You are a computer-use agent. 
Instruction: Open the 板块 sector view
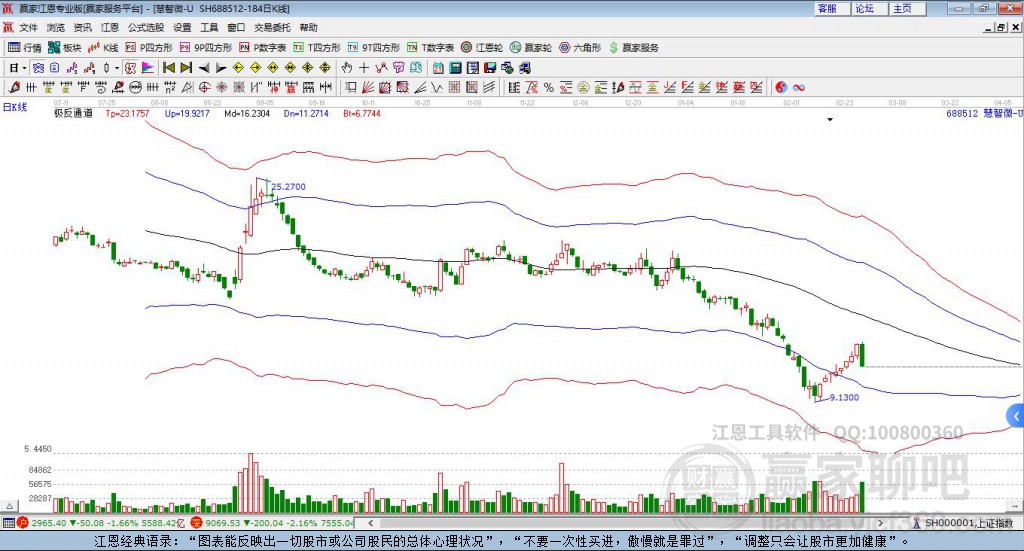click(64, 48)
